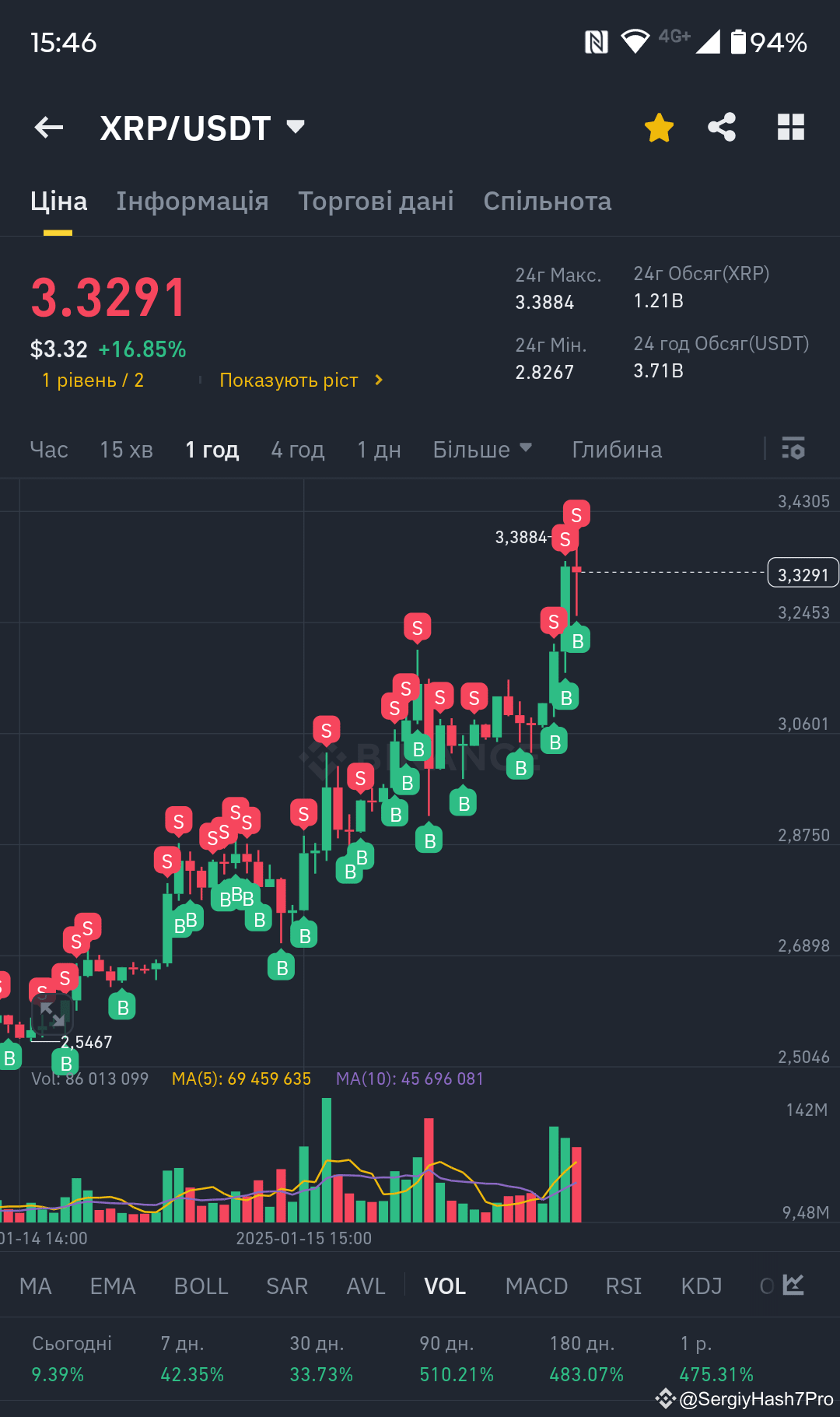This screenshot has height=1417, width=840.
Task: Switch to the Ціна tab
Action: pyautogui.click(x=58, y=202)
